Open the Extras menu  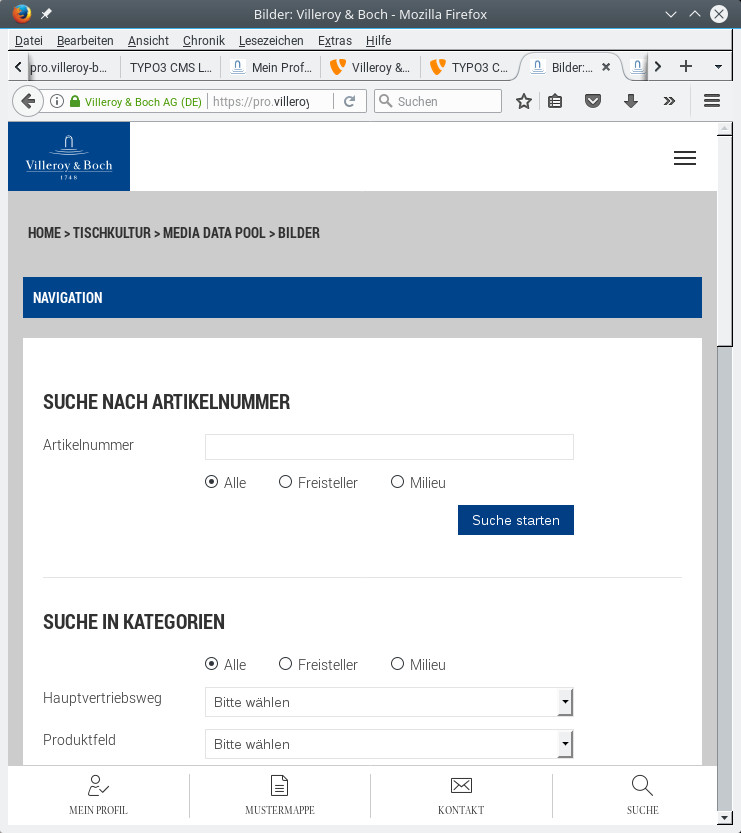(335, 40)
